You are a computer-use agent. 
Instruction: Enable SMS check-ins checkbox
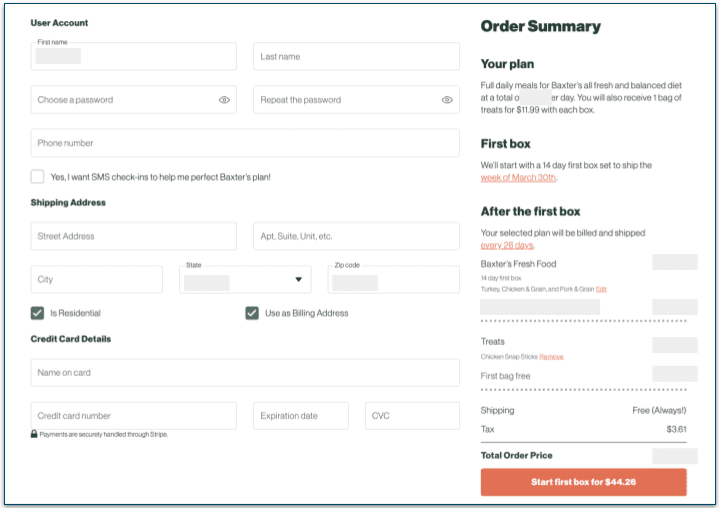pos(38,177)
